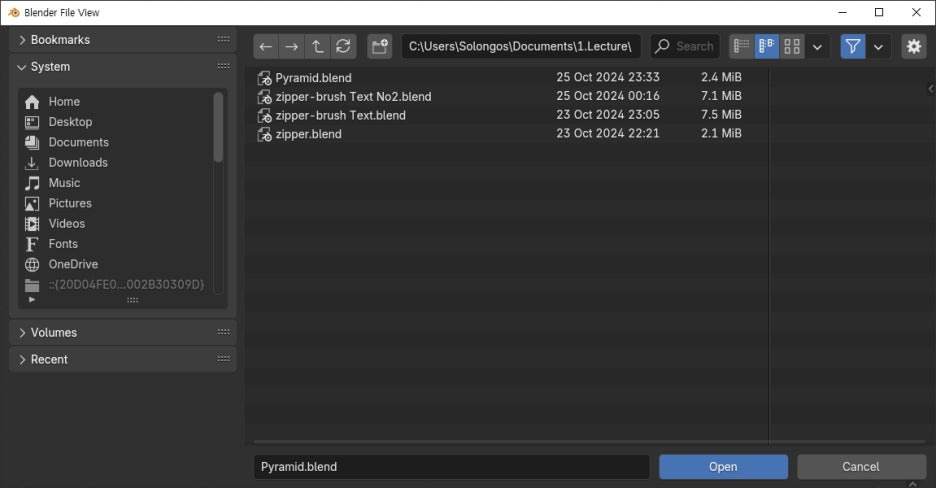Open display settings dropdown arrow
The image size is (936, 488).
tap(817, 47)
